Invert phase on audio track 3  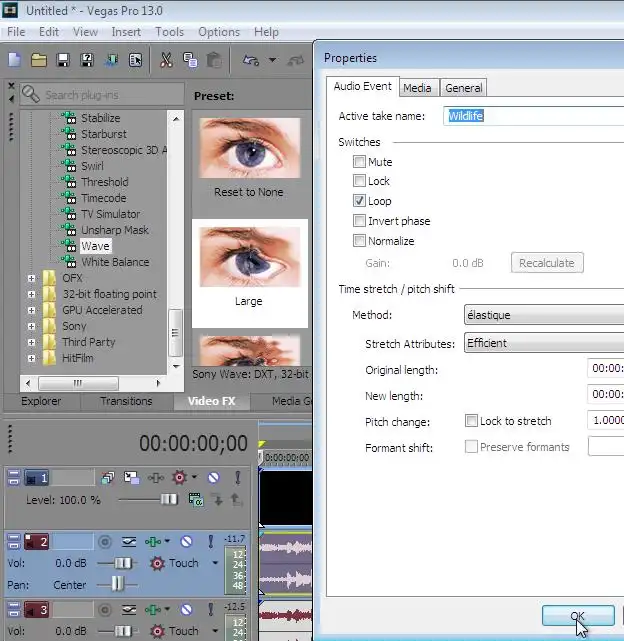point(129,610)
